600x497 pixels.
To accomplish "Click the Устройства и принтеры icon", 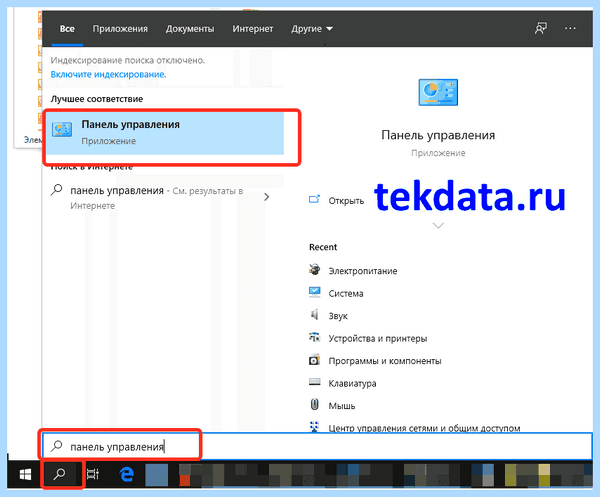I will pyautogui.click(x=315, y=337).
